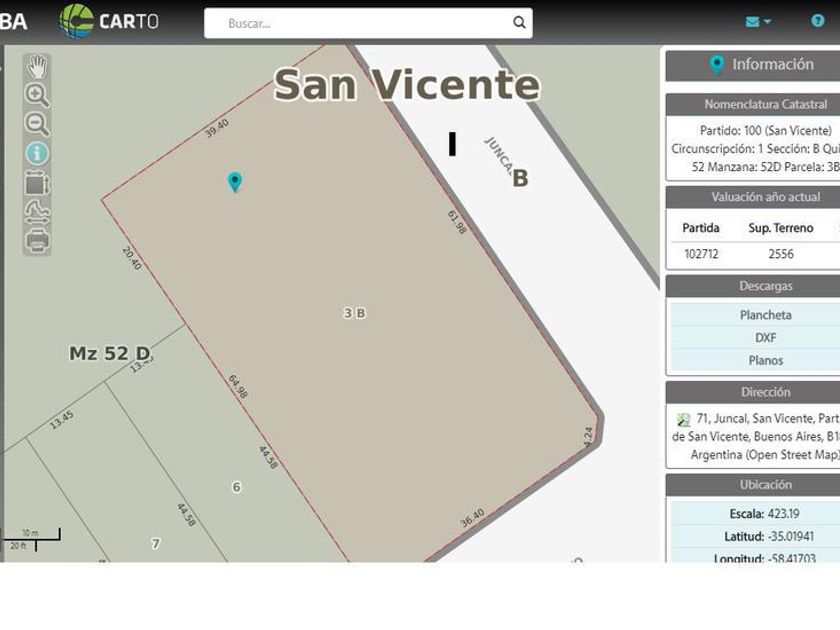
Task: Select the pan hand tool
Action: [x=37, y=67]
